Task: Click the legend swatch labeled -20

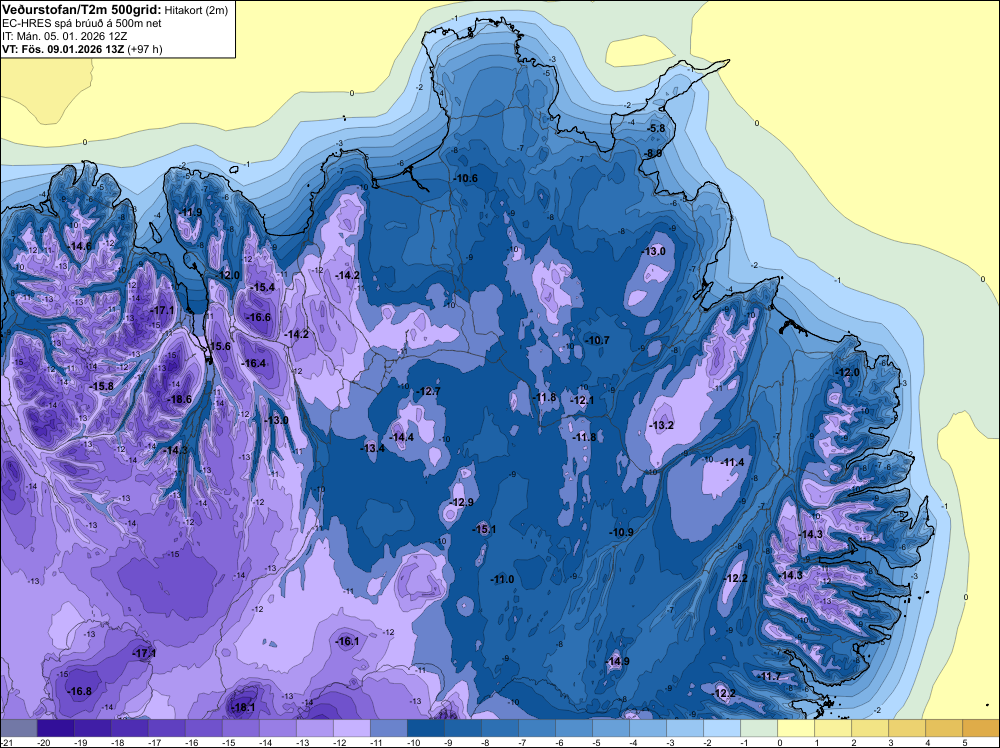Action: tap(55, 728)
